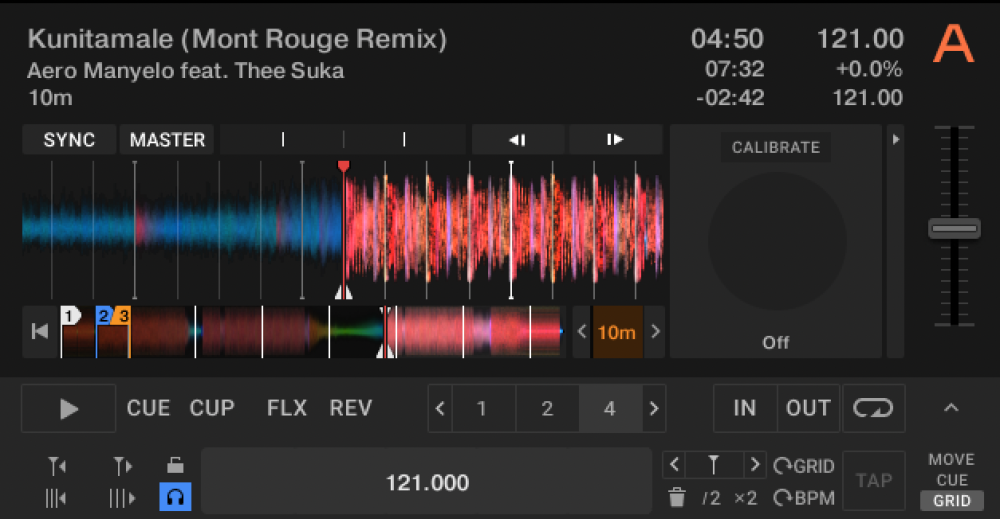The image size is (1000, 519).
Task: Enable FLX flux mode
Action: [286, 408]
